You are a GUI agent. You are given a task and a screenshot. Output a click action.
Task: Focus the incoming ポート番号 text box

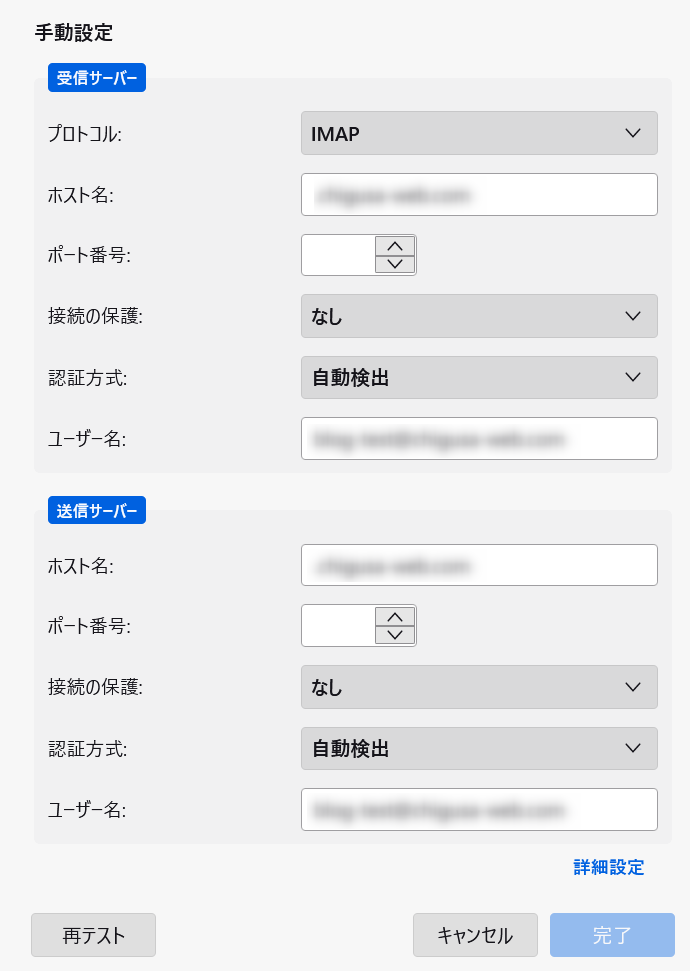click(x=339, y=255)
